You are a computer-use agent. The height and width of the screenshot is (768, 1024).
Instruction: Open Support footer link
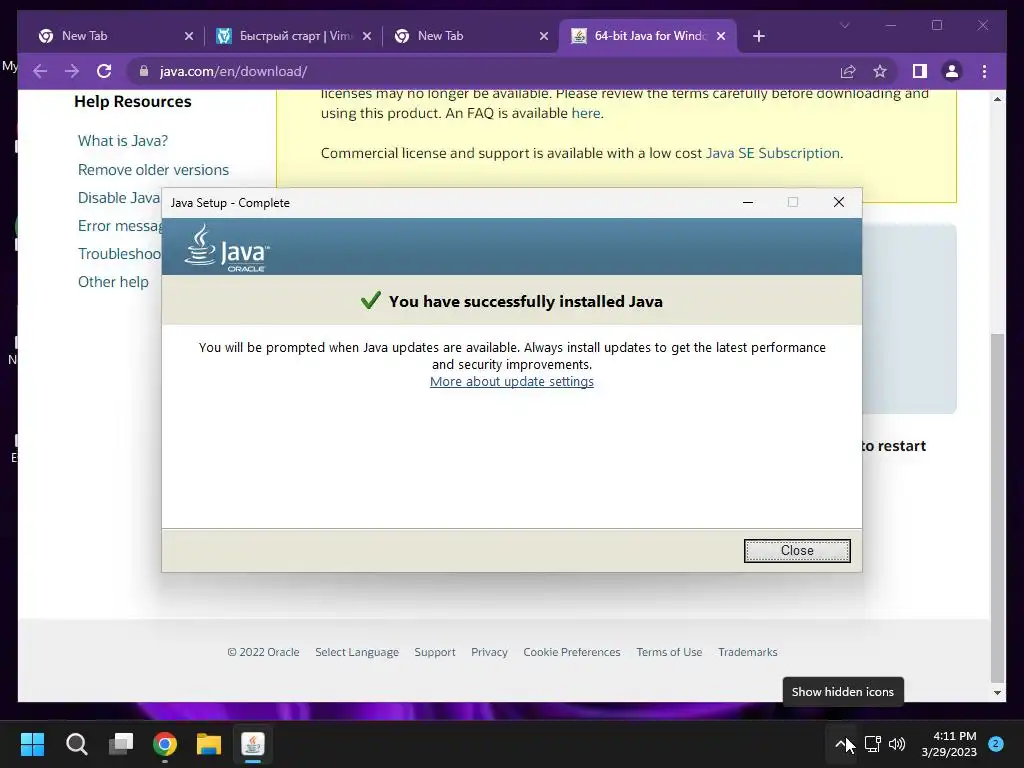click(x=435, y=652)
